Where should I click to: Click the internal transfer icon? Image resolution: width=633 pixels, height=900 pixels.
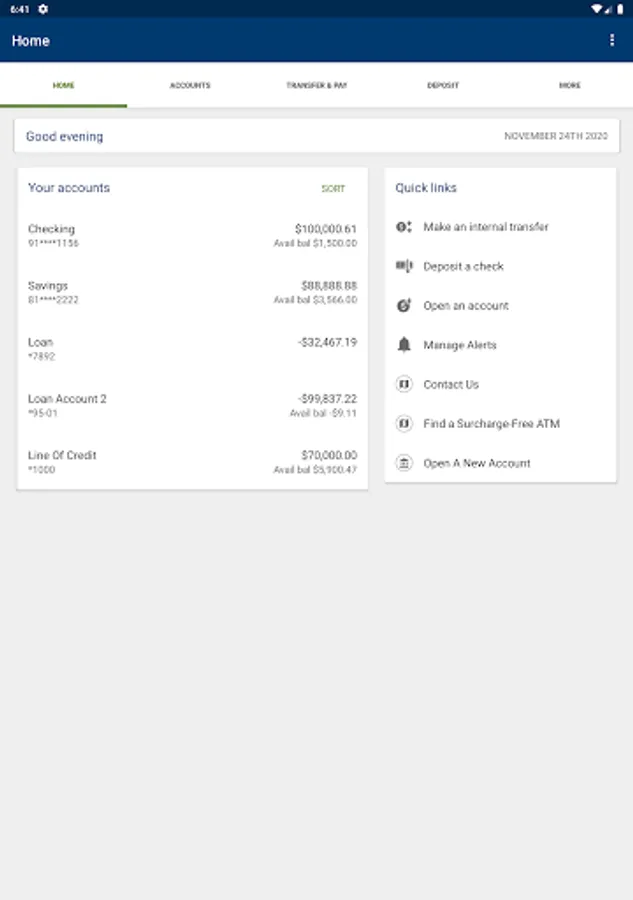(404, 227)
